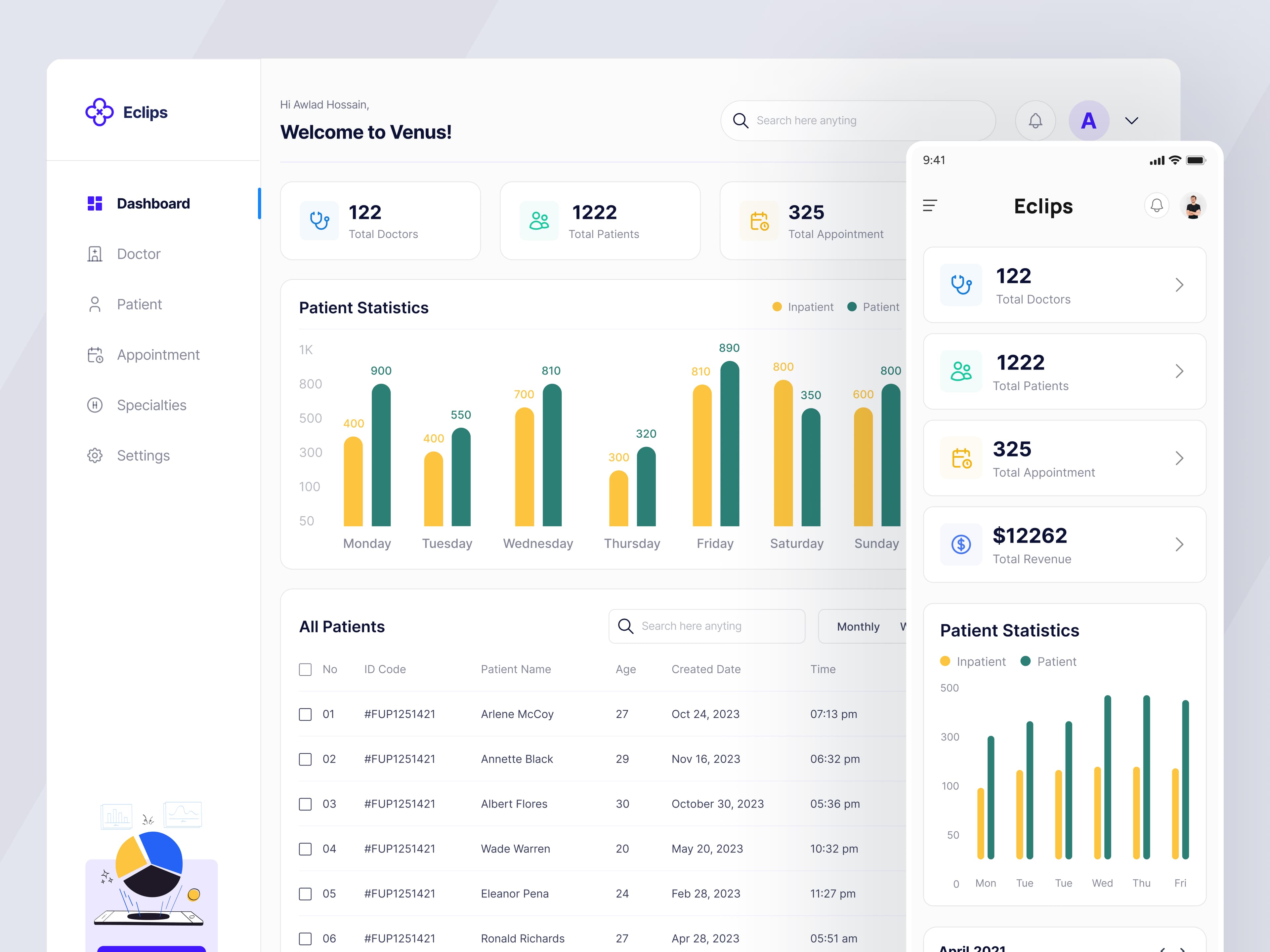1270x952 pixels.
Task: Navigate to the Dashboard menu item
Action: [x=153, y=203]
